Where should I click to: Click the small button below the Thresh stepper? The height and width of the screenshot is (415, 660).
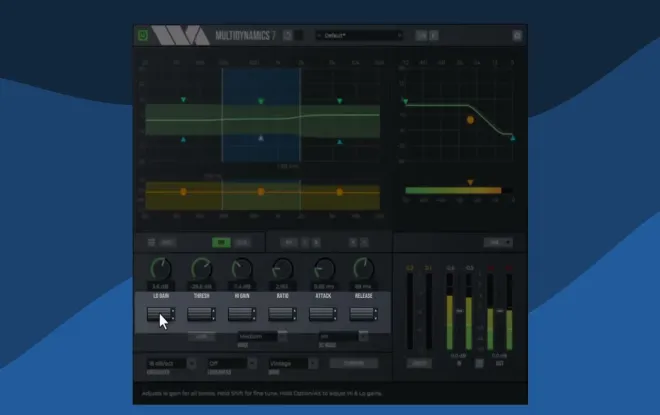tap(202, 336)
